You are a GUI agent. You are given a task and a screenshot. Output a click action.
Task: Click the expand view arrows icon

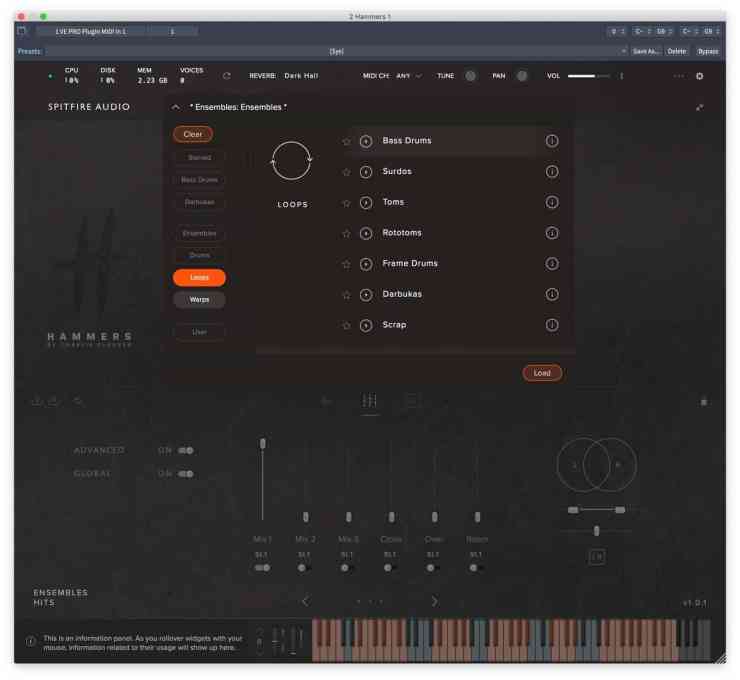pos(699,107)
